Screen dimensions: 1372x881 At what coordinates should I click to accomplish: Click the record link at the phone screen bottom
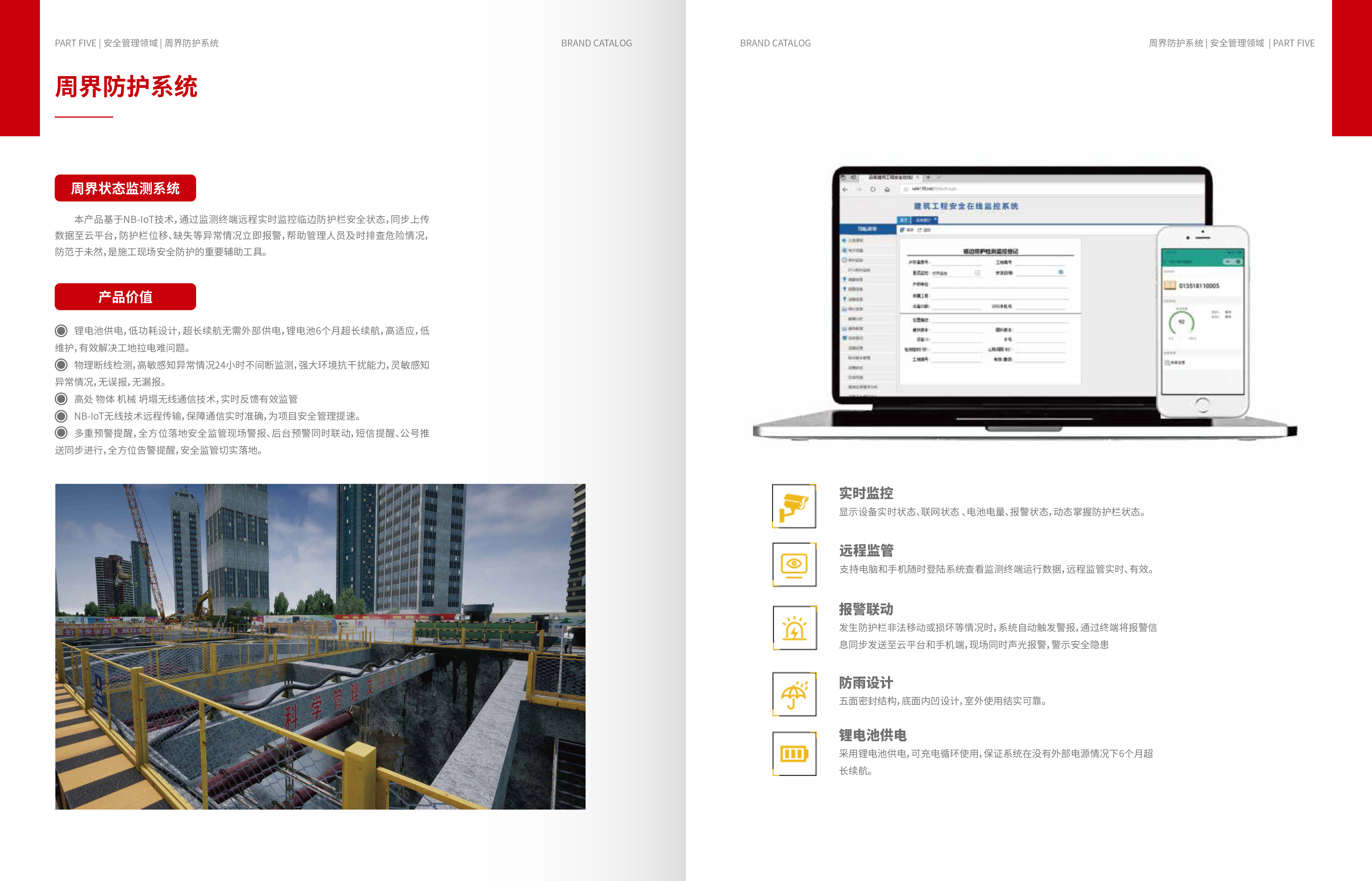[1174, 362]
